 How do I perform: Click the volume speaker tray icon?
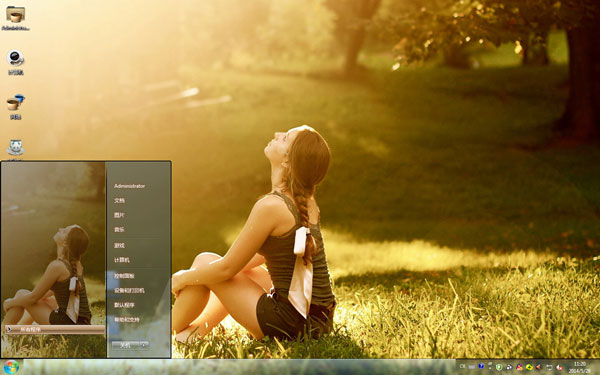pos(559,367)
